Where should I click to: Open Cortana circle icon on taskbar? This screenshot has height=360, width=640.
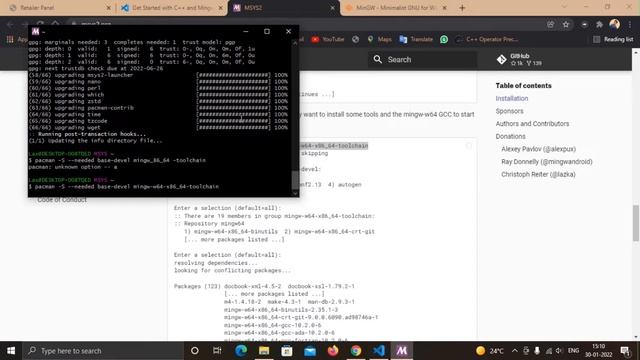pyautogui.click(x=195, y=351)
